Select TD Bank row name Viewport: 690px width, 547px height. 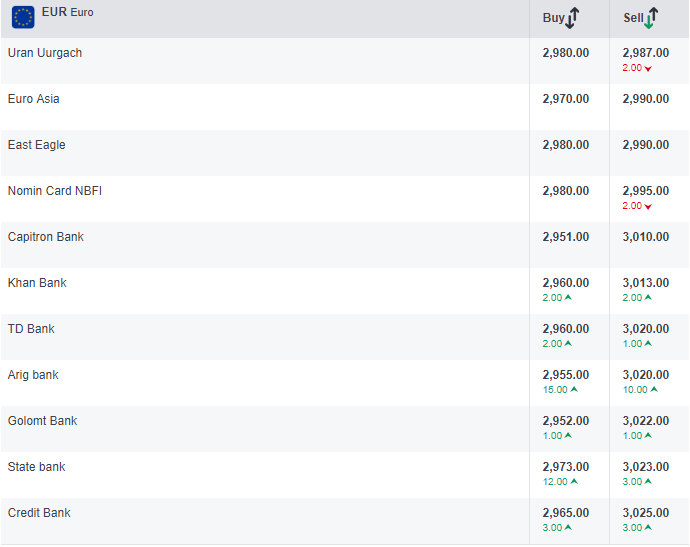click(x=31, y=329)
